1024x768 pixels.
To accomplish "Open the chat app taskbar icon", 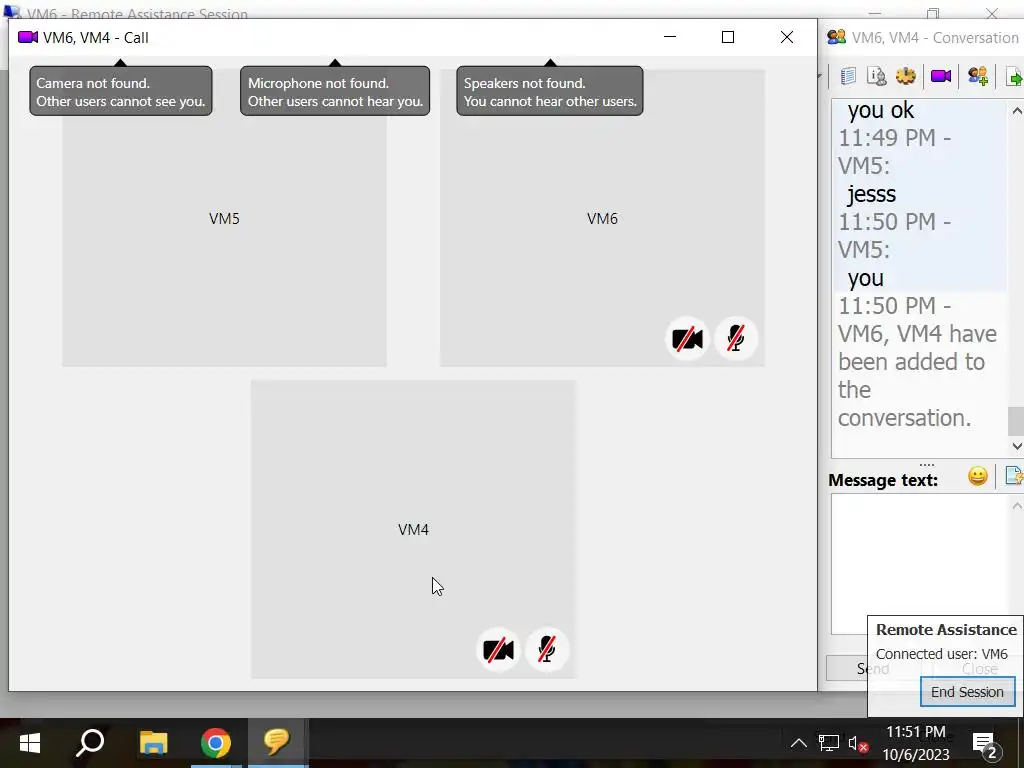I will pyautogui.click(x=277, y=743).
